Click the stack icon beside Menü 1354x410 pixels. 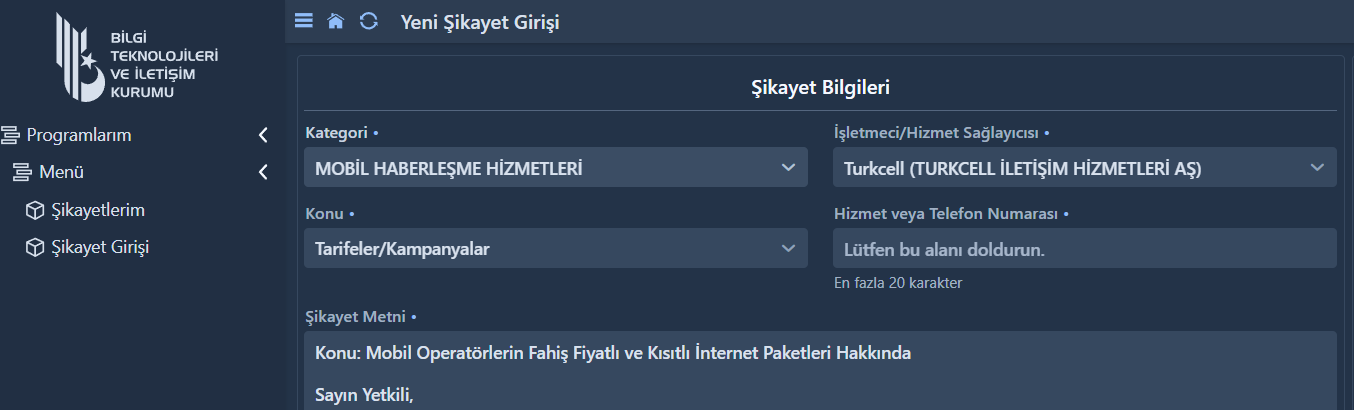point(23,172)
